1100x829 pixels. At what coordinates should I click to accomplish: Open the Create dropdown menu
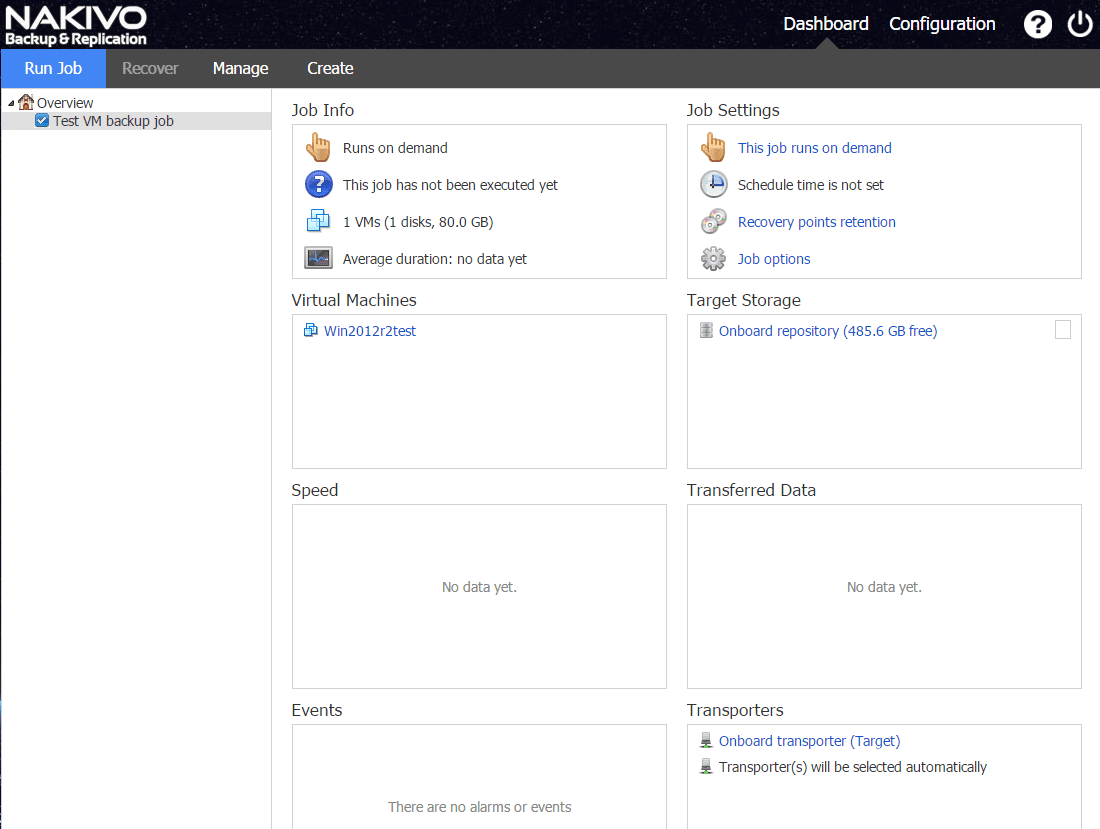330,69
